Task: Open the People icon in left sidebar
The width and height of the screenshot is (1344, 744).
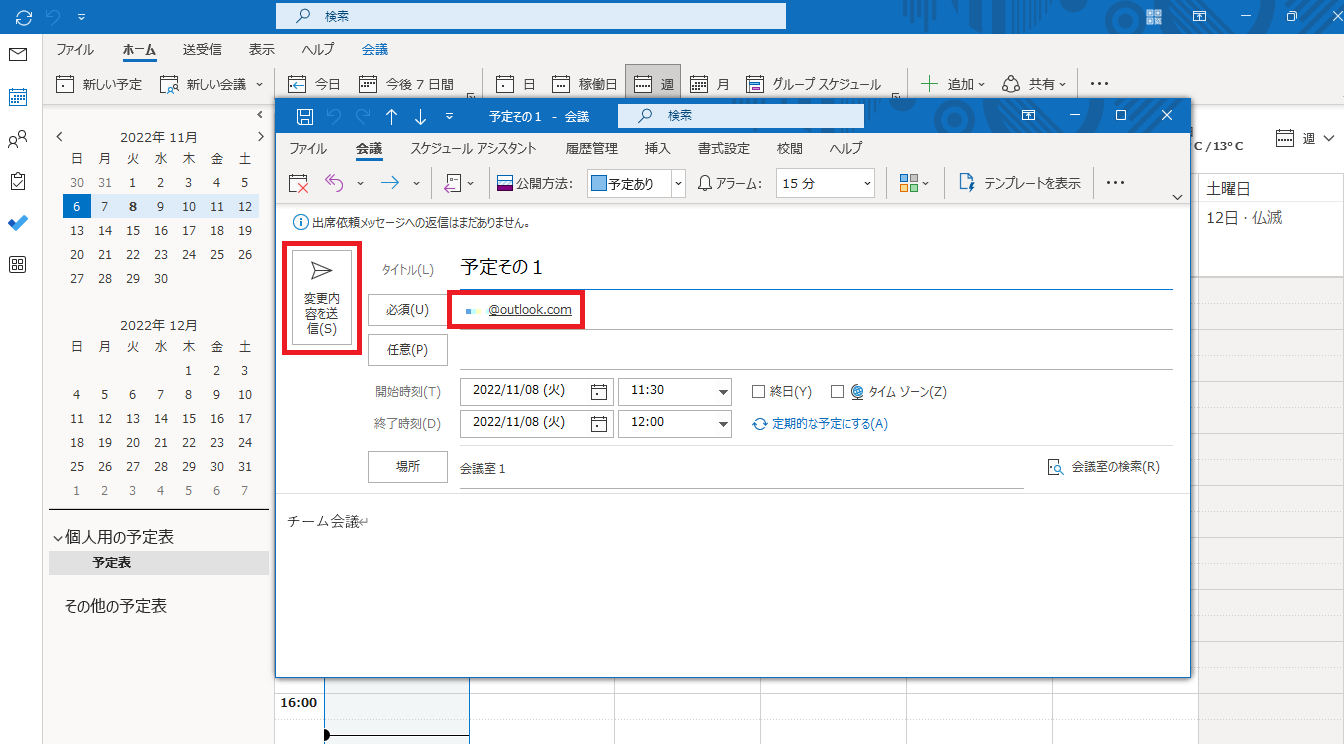Action: click(x=18, y=139)
